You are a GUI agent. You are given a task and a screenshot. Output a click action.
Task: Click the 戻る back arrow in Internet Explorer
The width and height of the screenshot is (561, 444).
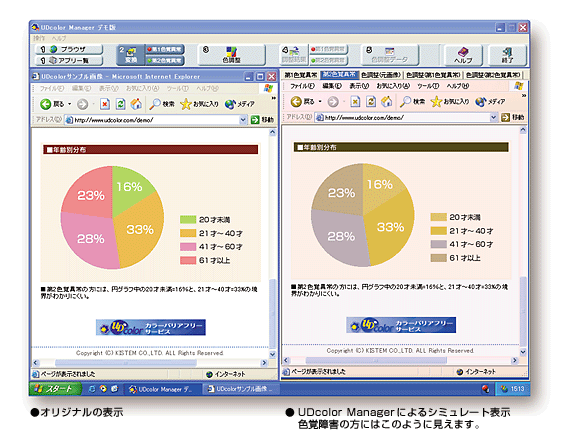pos(45,104)
